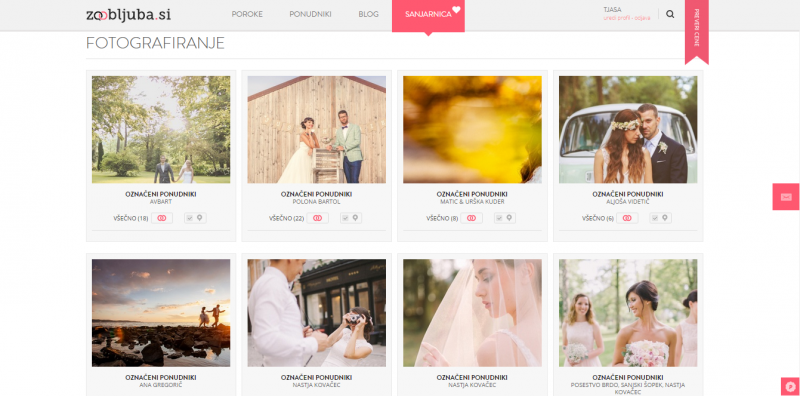Open the pink chat icon at bottom right
The width and height of the screenshot is (800, 396).
pos(791,387)
